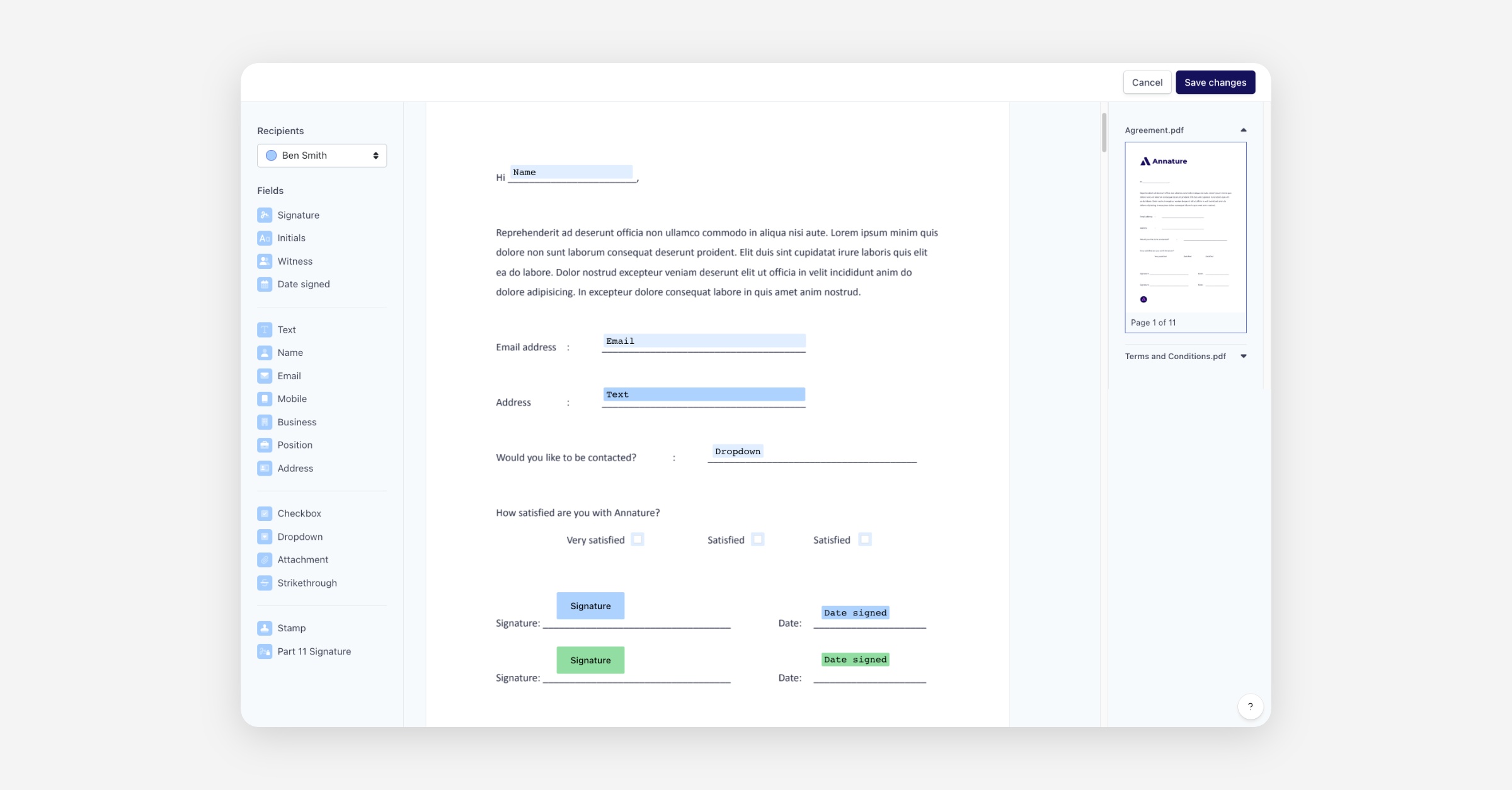Select the Strikethrough field icon
Viewport: 1512px width, 790px height.
pyautogui.click(x=265, y=583)
